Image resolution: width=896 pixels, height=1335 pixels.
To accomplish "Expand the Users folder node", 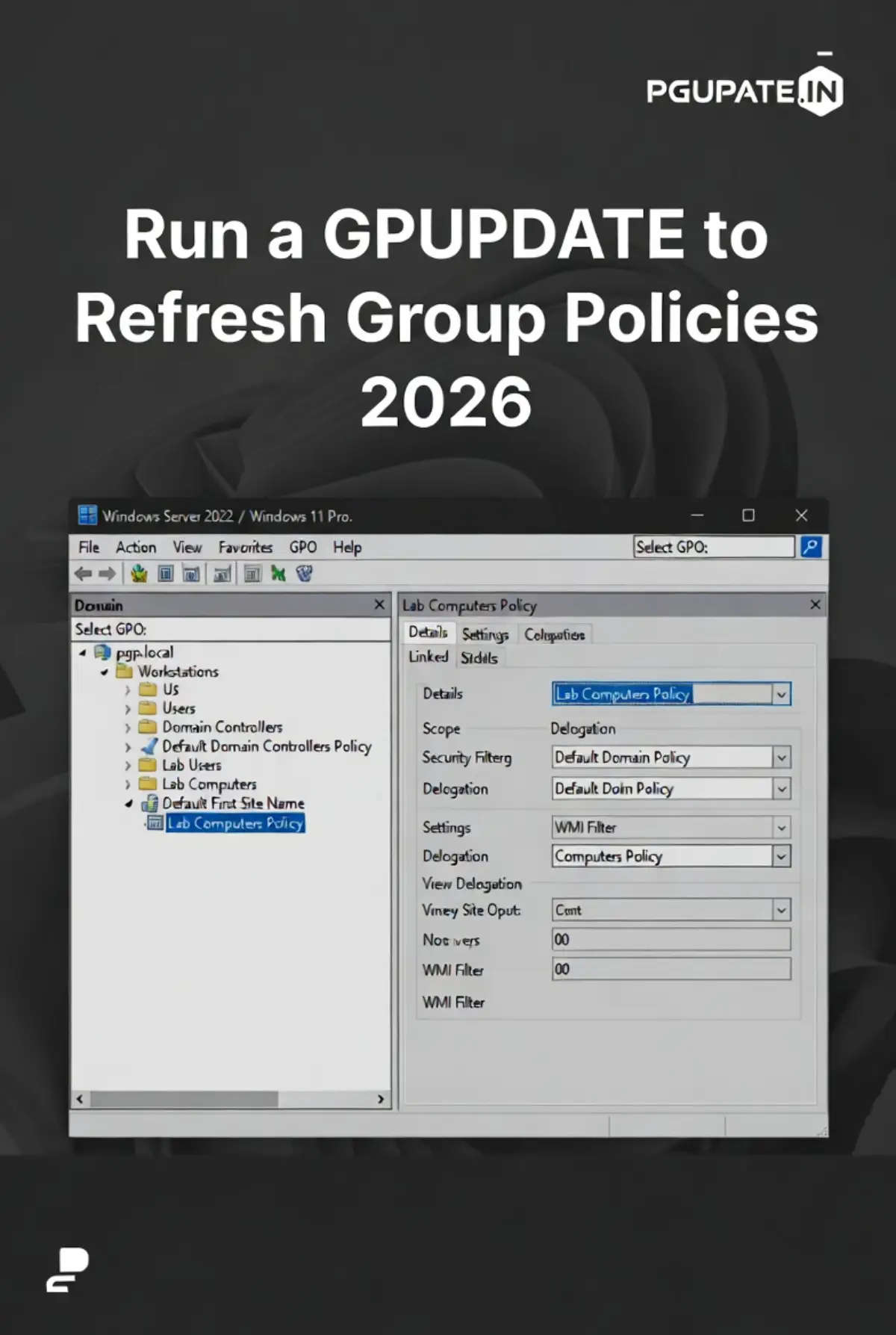I will [x=128, y=709].
